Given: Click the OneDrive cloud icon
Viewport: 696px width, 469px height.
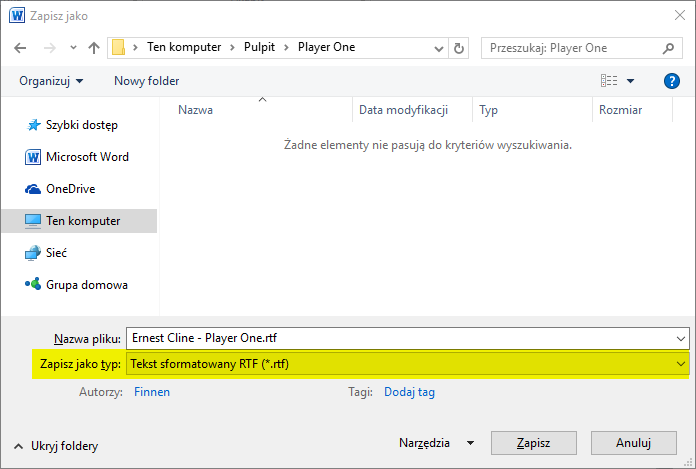Looking at the screenshot, I should 33,189.
